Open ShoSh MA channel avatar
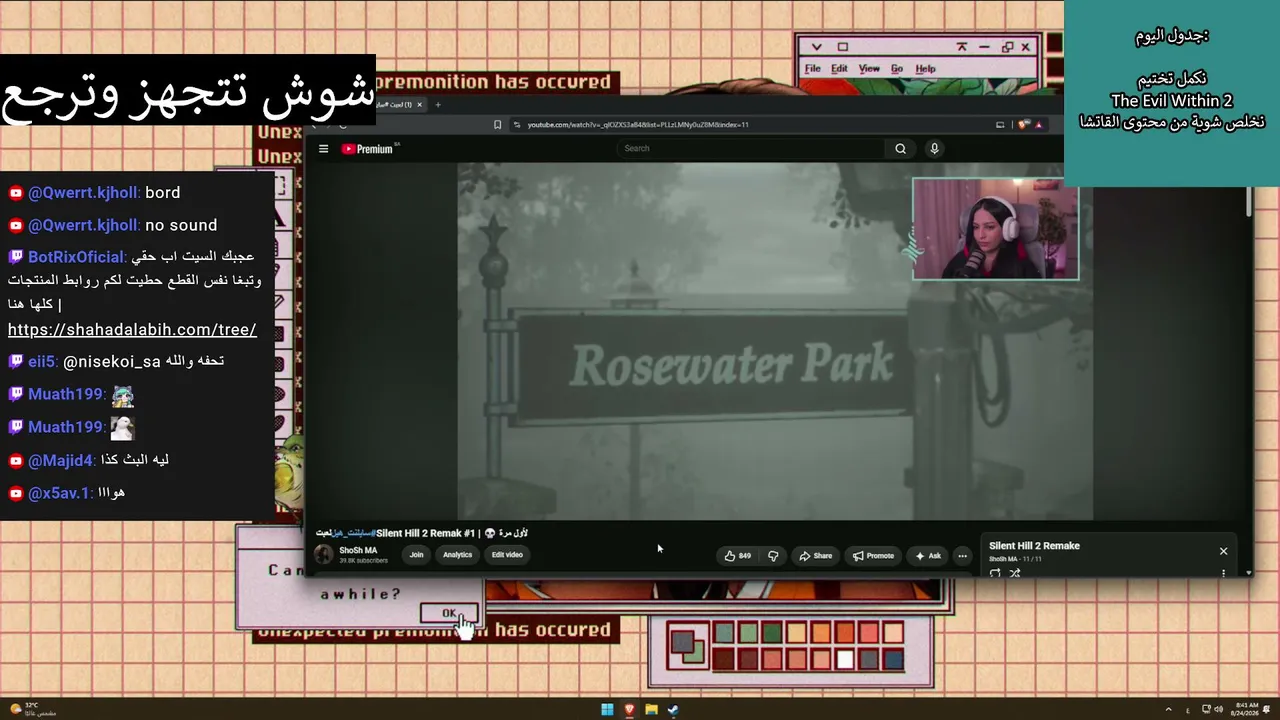Image resolution: width=1280 pixels, height=720 pixels. (x=324, y=555)
